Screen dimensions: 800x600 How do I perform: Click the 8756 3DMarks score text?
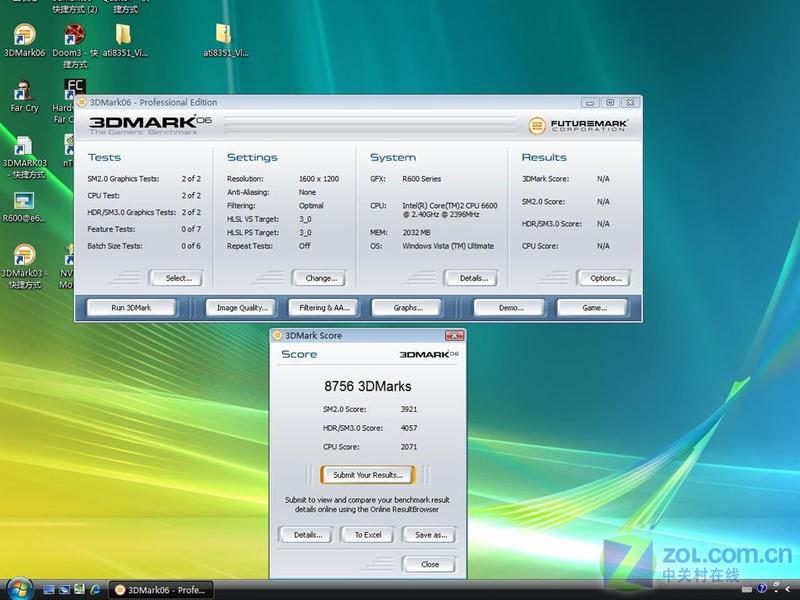367,386
